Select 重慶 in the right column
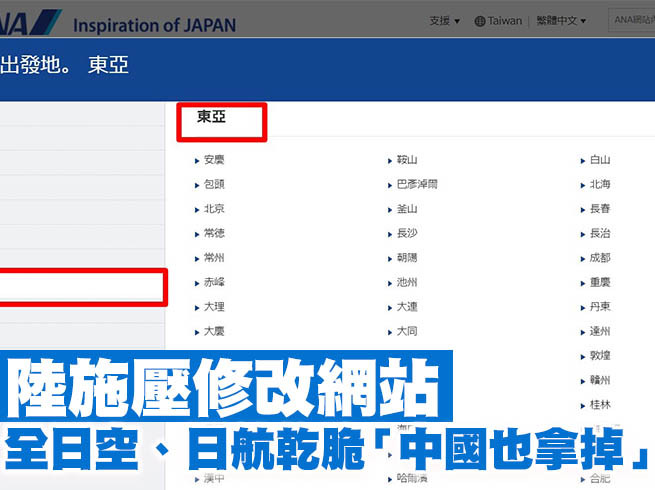The width and height of the screenshot is (655, 490). [x=600, y=283]
